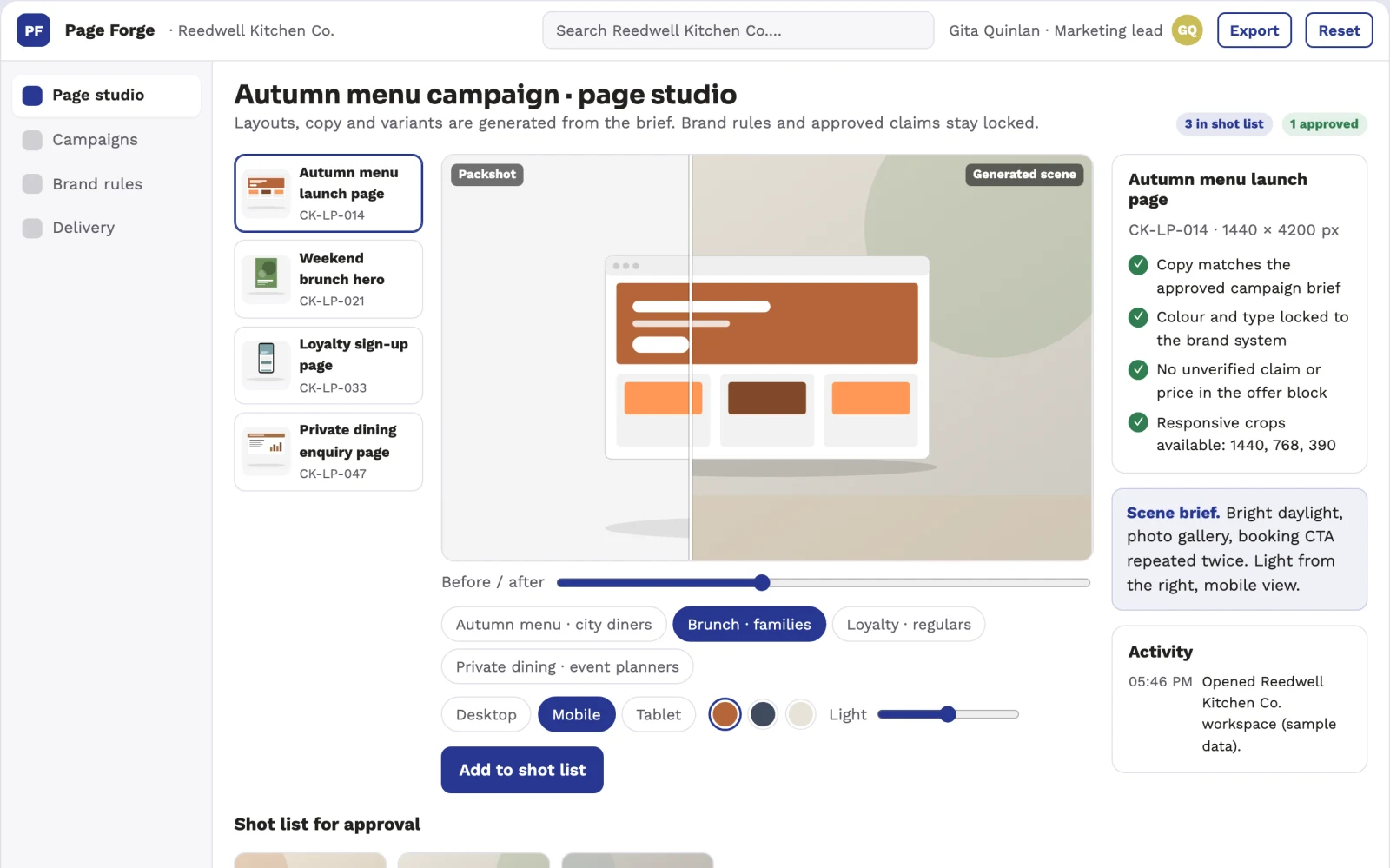The image size is (1390, 868).
Task: Select the Autumn menu · city diners variant
Action: (553, 624)
